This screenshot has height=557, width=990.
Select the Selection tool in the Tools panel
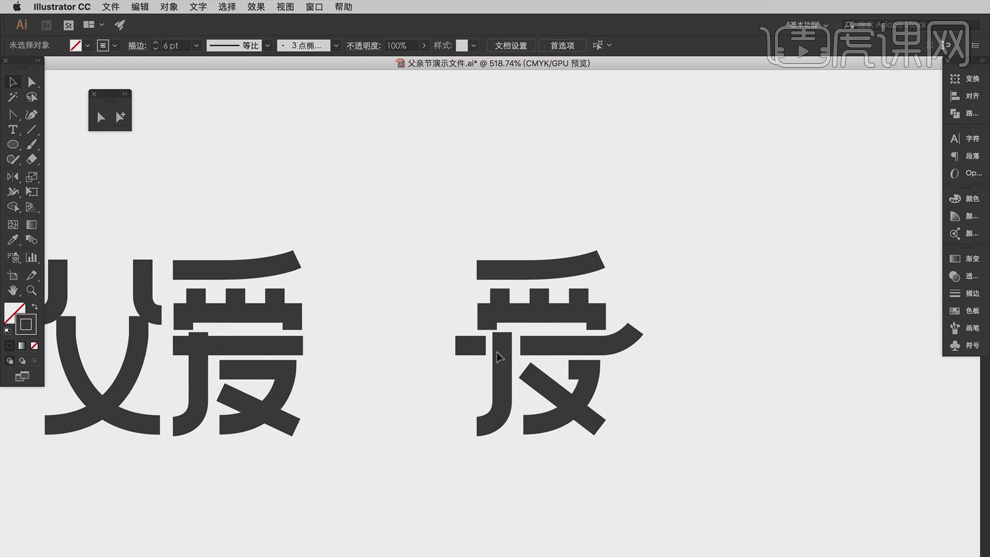[13, 82]
